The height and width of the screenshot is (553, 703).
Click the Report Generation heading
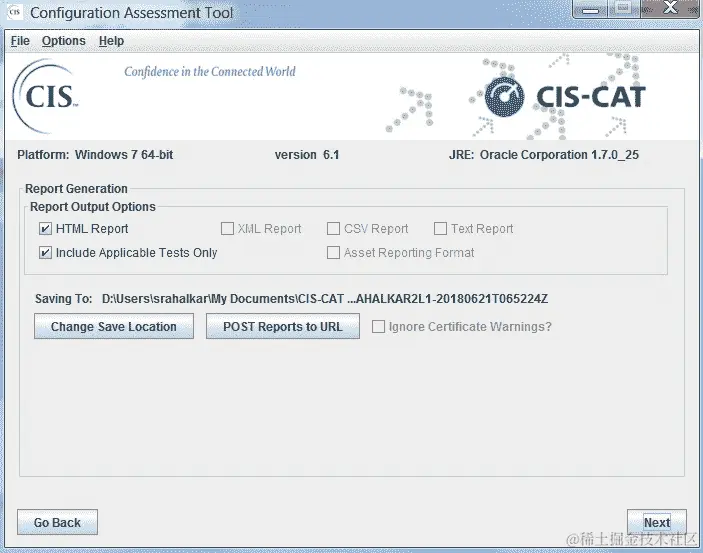pyautogui.click(x=76, y=189)
